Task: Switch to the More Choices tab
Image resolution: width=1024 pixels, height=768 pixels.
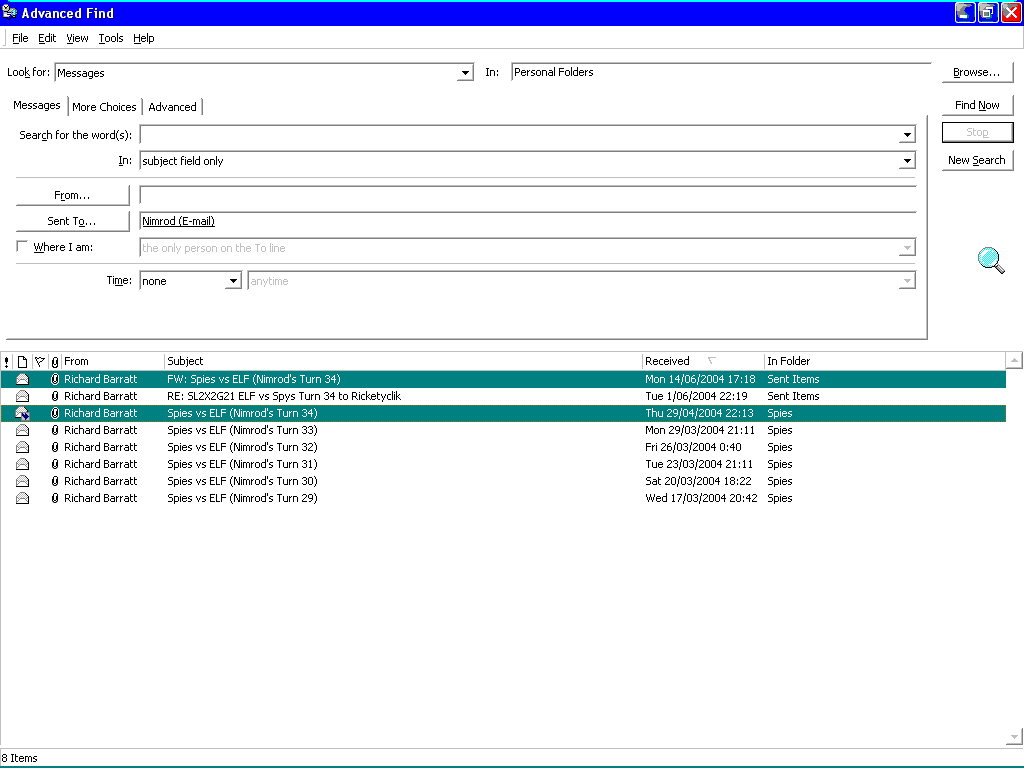Action: 104,107
